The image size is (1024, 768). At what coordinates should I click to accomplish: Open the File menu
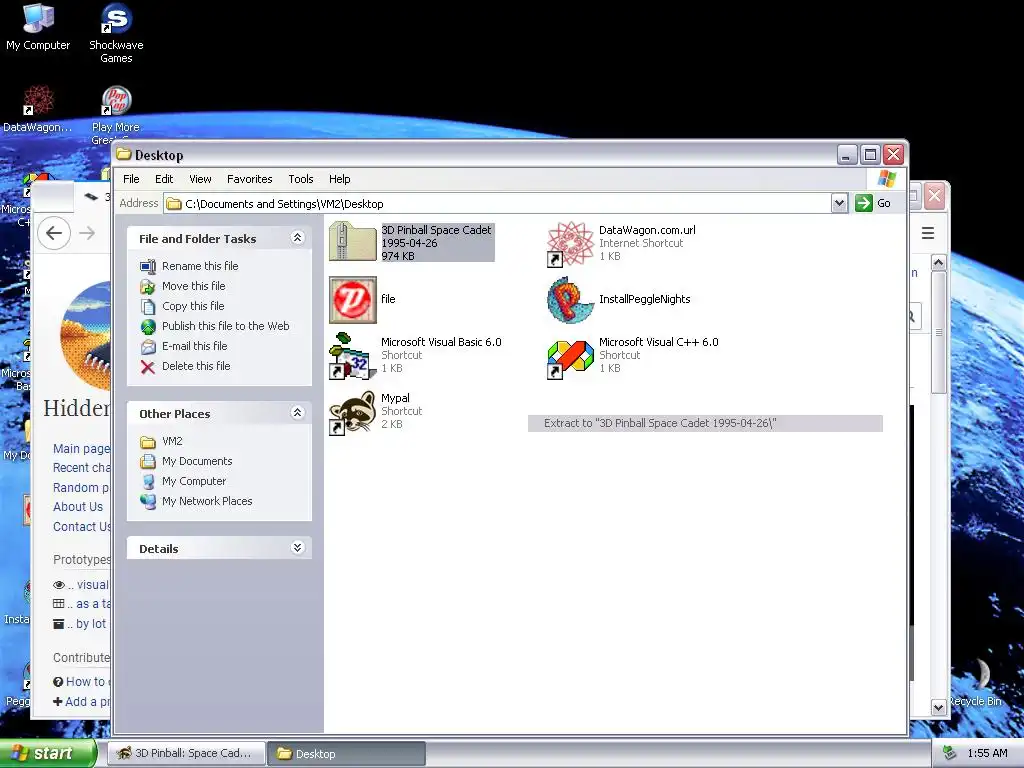(x=131, y=179)
